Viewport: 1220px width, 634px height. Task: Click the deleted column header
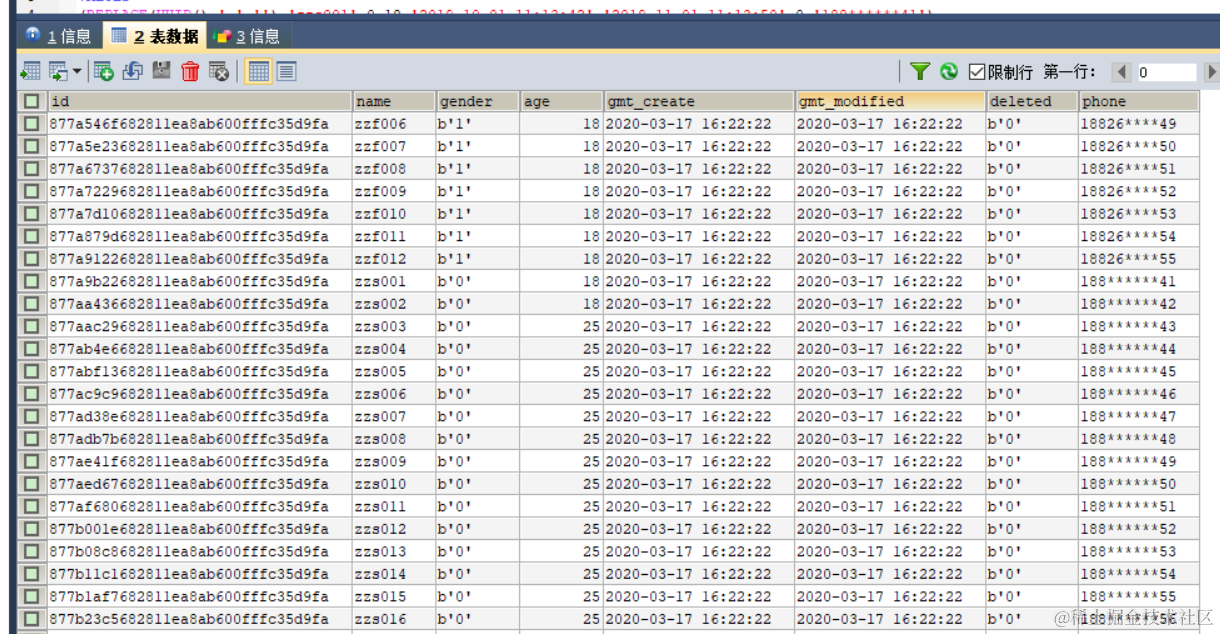click(x=1032, y=101)
